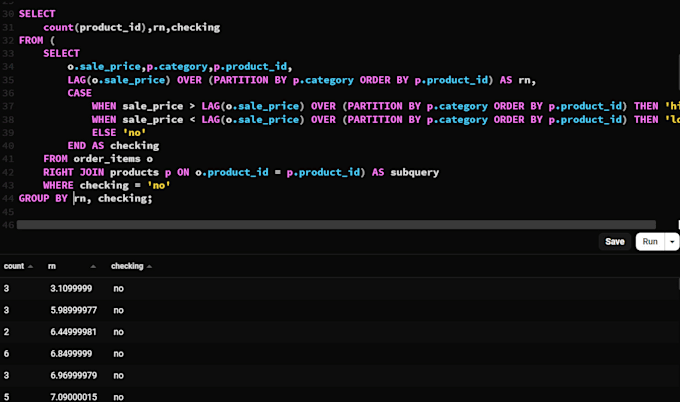This screenshot has width=680, height=402.
Task: Click WHERE keyword on line 43
Action: (58, 185)
